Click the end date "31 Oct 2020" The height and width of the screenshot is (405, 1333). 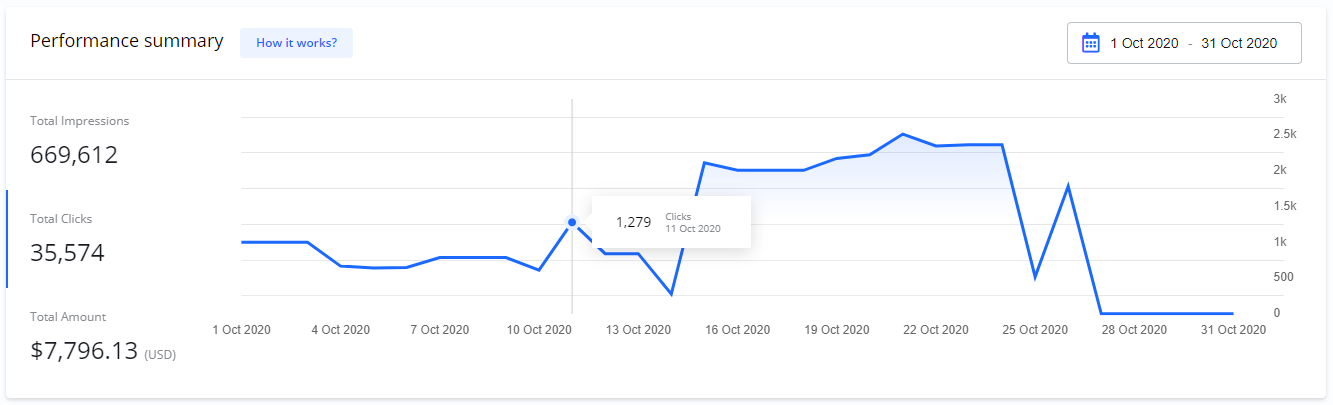[x=1239, y=43]
